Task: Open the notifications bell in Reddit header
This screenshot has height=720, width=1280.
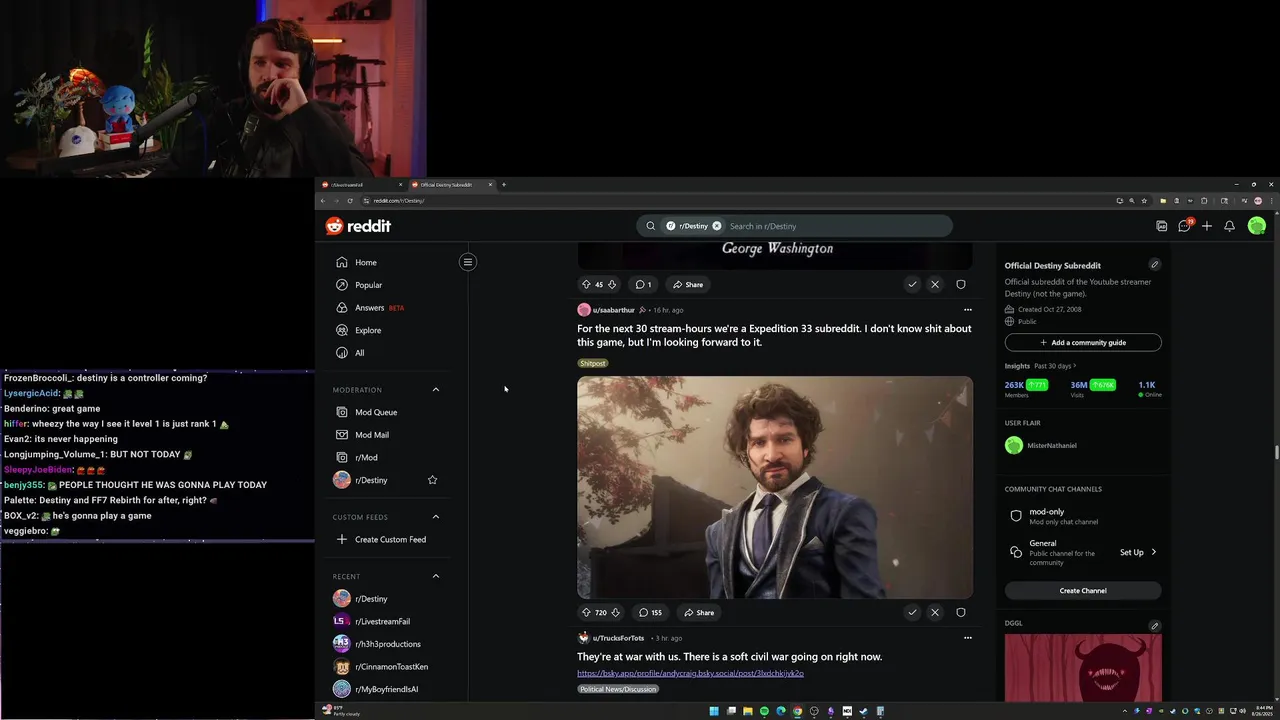Action: 1229,226
